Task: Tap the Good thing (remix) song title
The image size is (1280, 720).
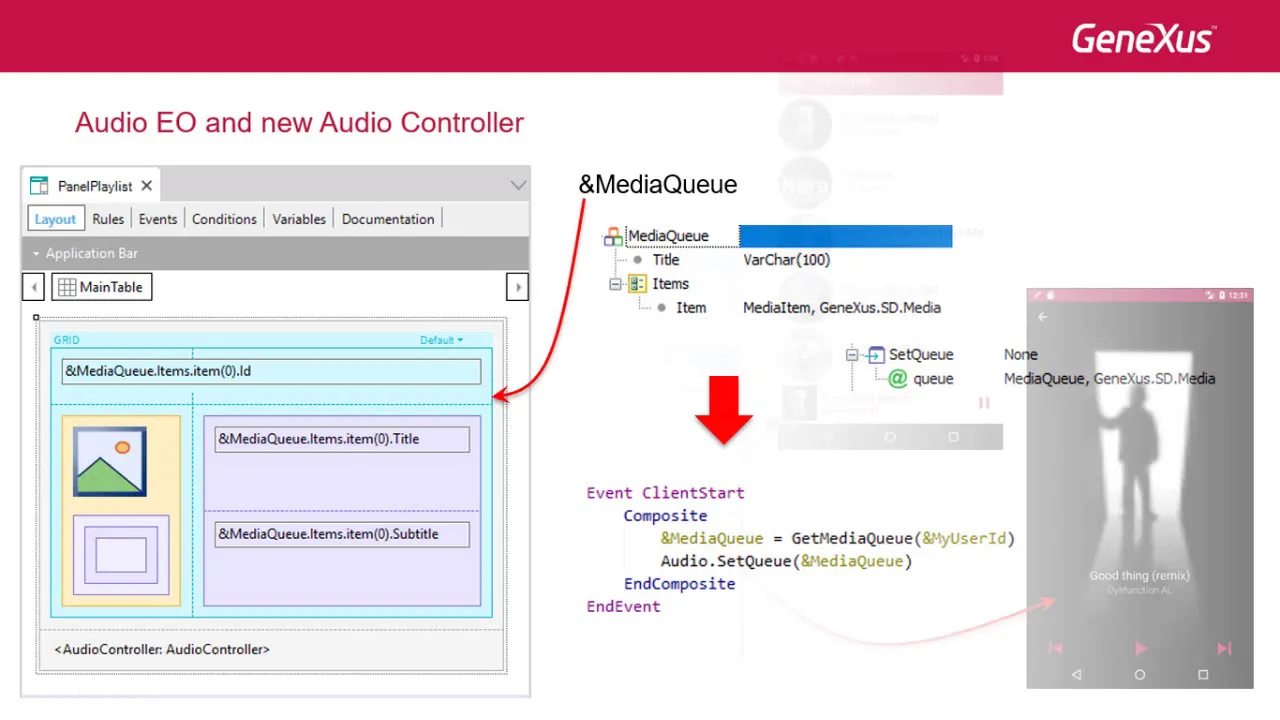Action: pyautogui.click(x=1139, y=576)
